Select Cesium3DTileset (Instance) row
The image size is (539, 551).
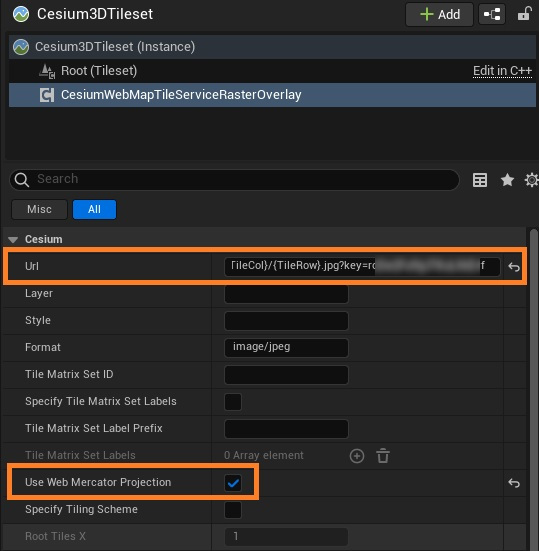[x=272, y=47]
